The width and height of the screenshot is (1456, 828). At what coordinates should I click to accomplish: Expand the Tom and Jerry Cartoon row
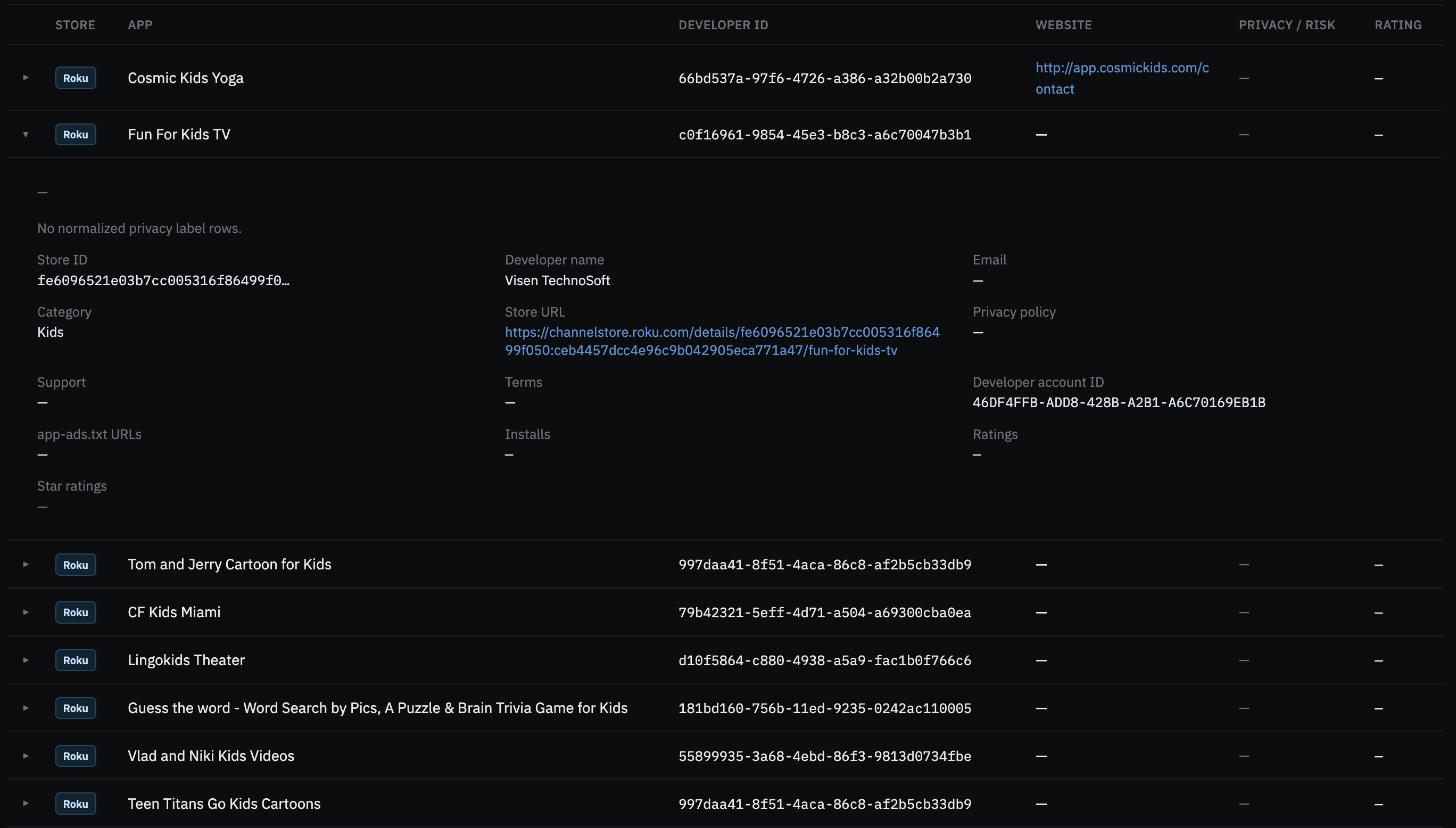(x=26, y=564)
